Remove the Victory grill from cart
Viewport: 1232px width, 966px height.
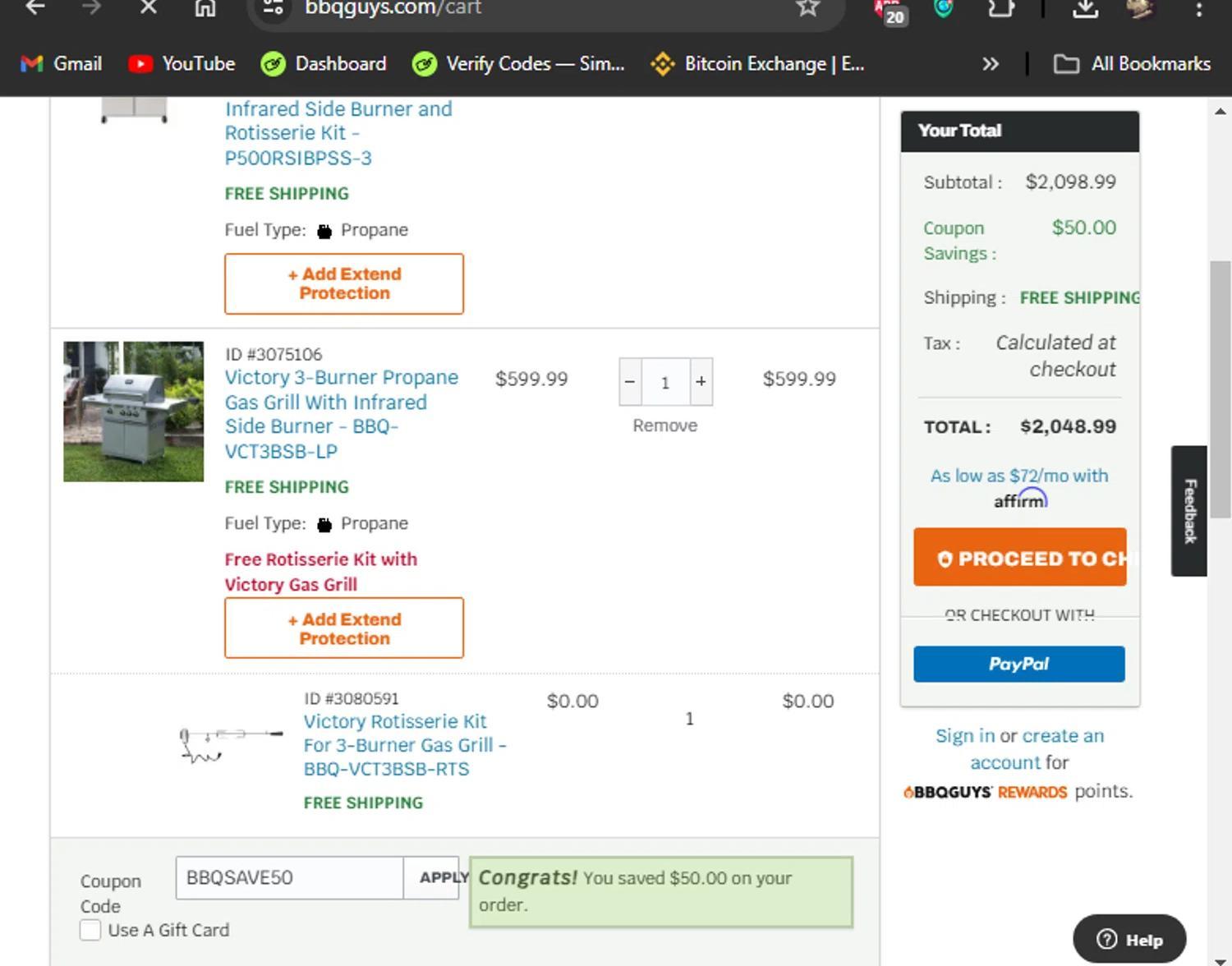click(665, 425)
